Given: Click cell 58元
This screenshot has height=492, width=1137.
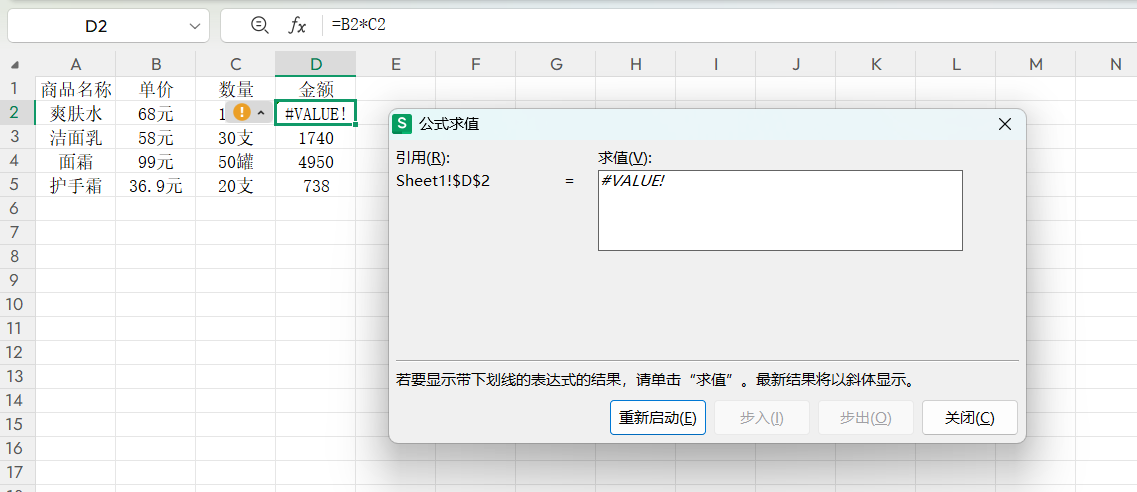Looking at the screenshot, I should coord(155,138).
